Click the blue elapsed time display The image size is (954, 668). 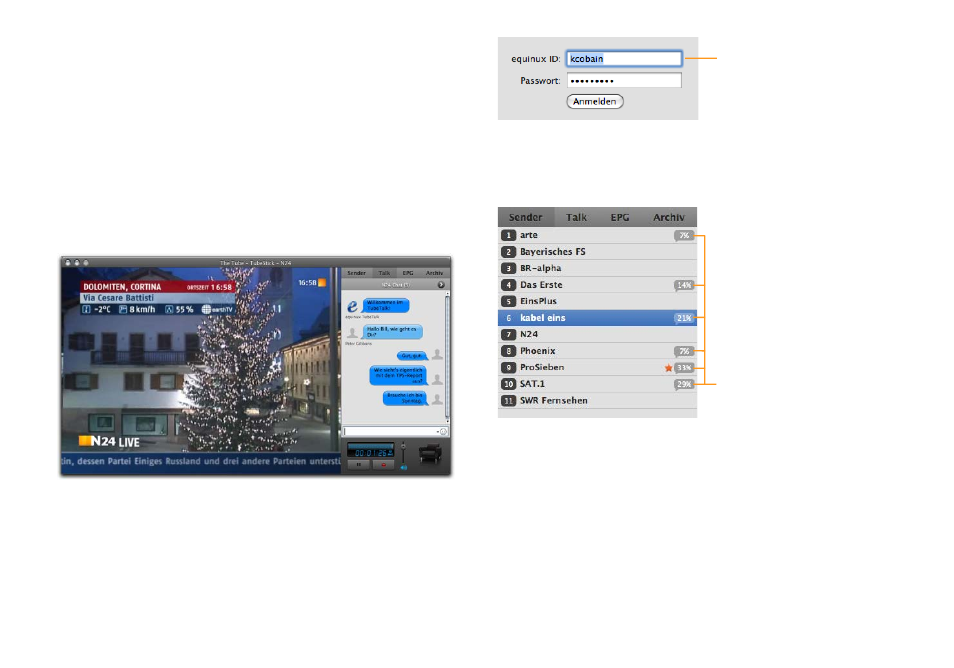371,450
